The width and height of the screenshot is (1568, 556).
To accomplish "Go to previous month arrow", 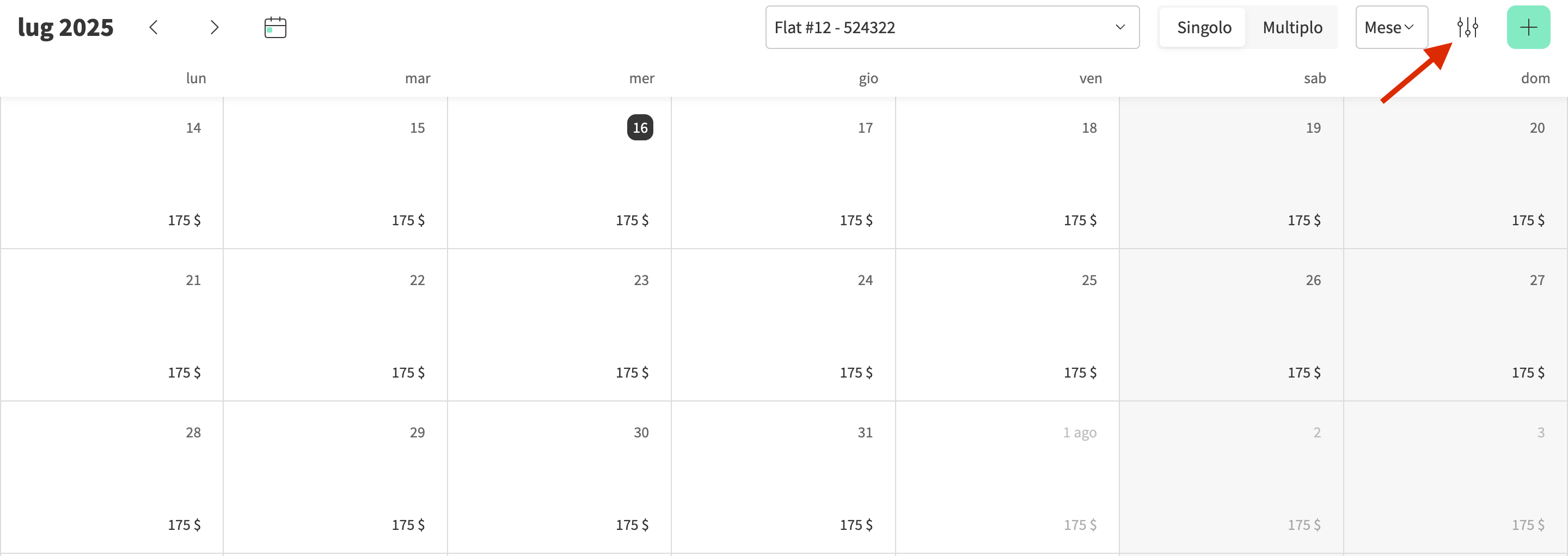I will click(x=154, y=27).
